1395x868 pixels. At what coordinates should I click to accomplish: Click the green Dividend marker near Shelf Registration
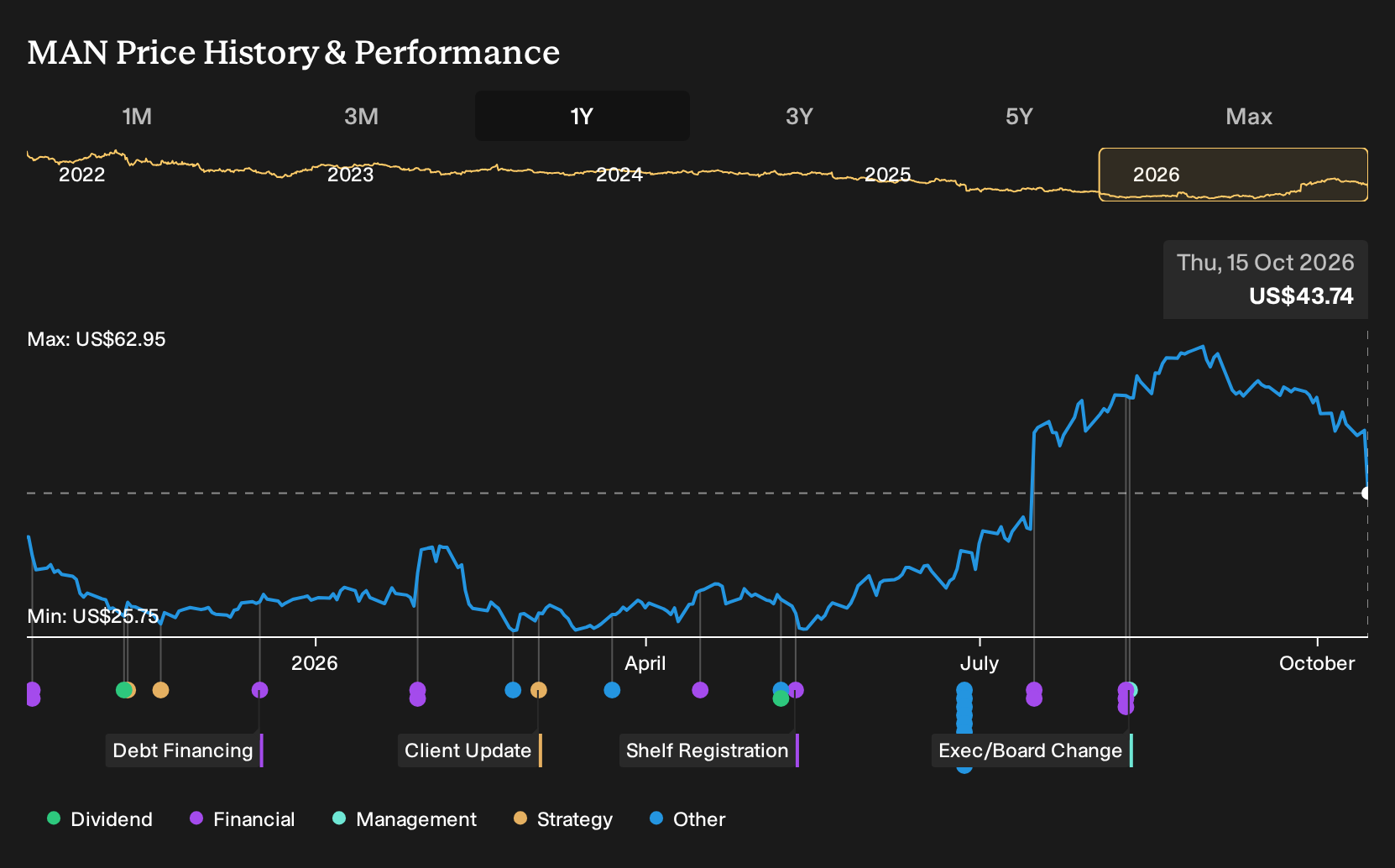(x=781, y=698)
